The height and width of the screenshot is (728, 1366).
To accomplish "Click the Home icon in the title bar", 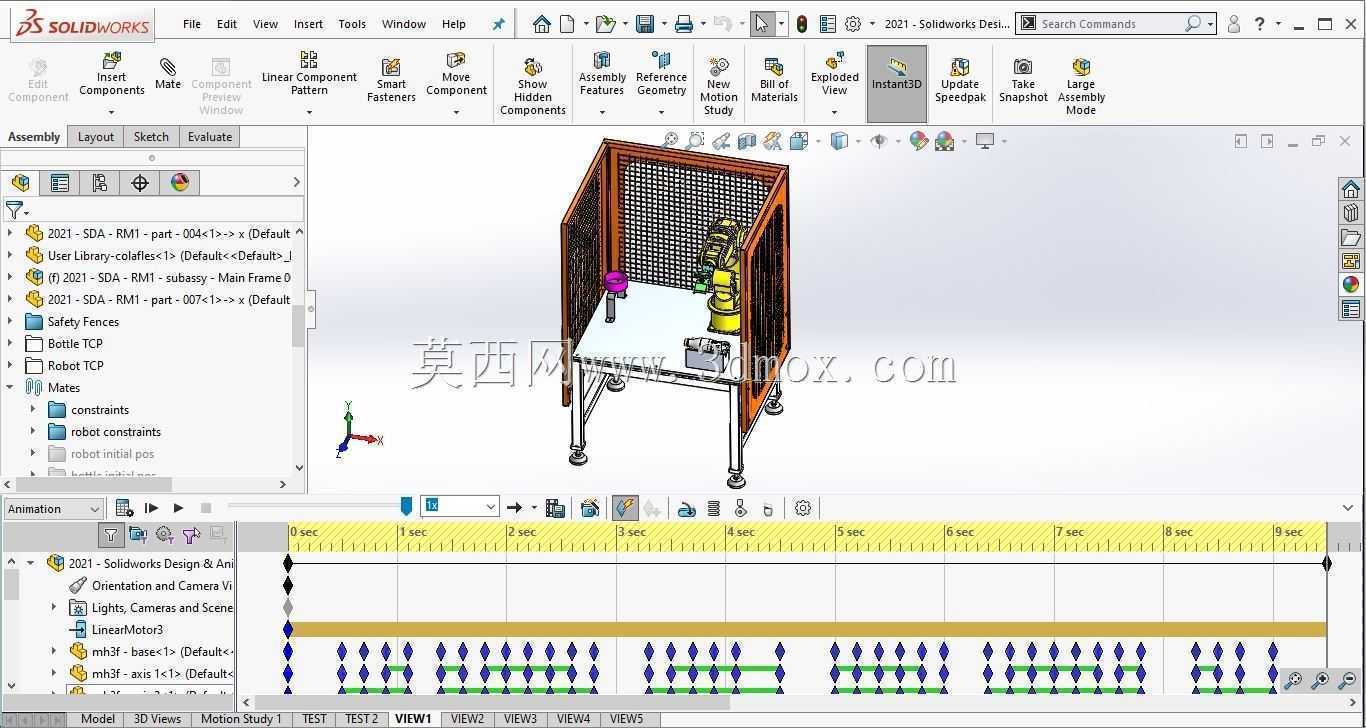I will pos(541,24).
